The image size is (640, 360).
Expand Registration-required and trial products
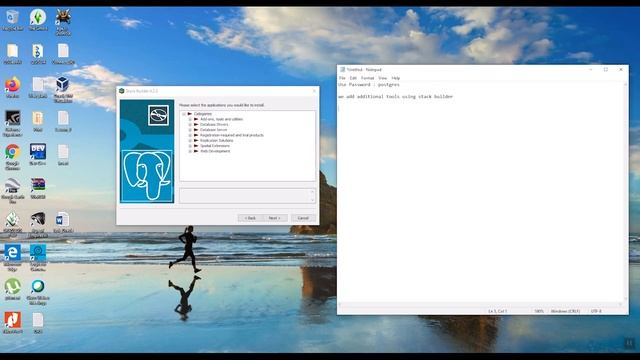point(190,135)
